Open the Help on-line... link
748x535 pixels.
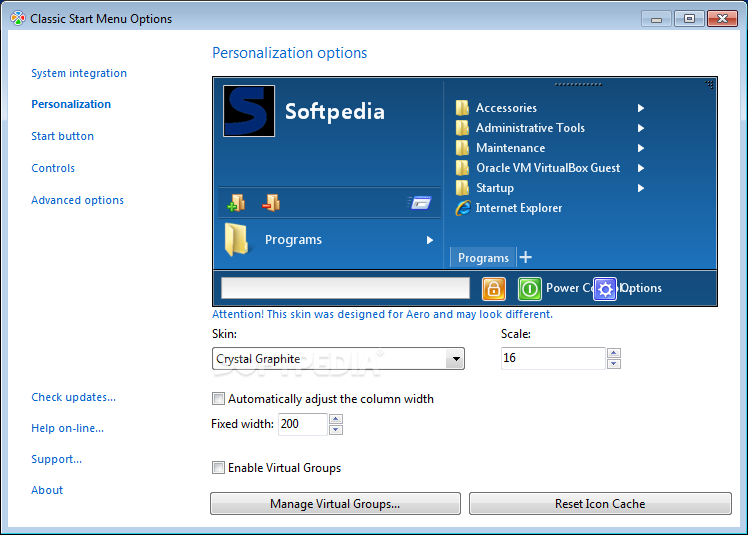(67, 428)
